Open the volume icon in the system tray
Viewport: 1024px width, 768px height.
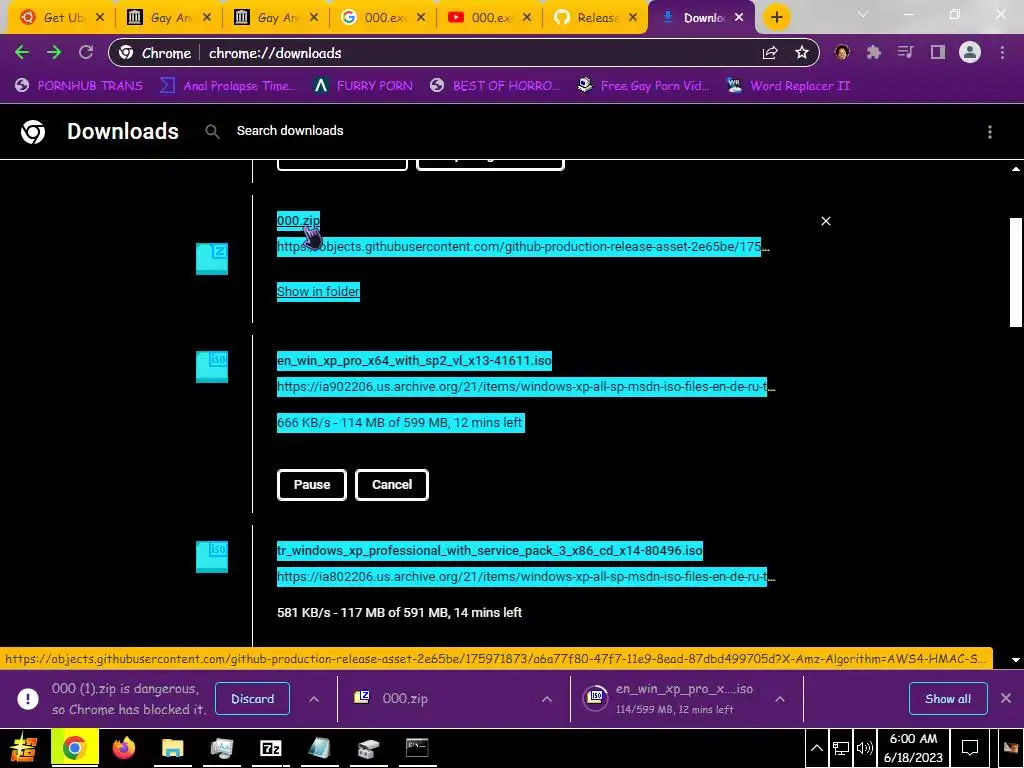click(x=865, y=748)
